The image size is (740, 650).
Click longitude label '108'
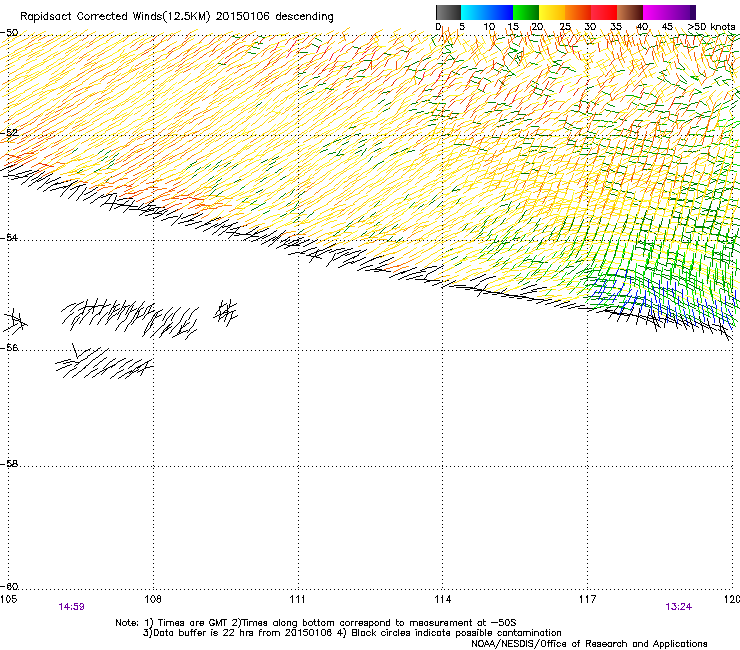(153, 599)
